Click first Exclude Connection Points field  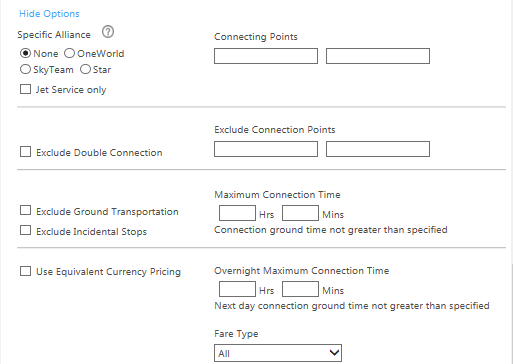pyautogui.click(x=266, y=149)
